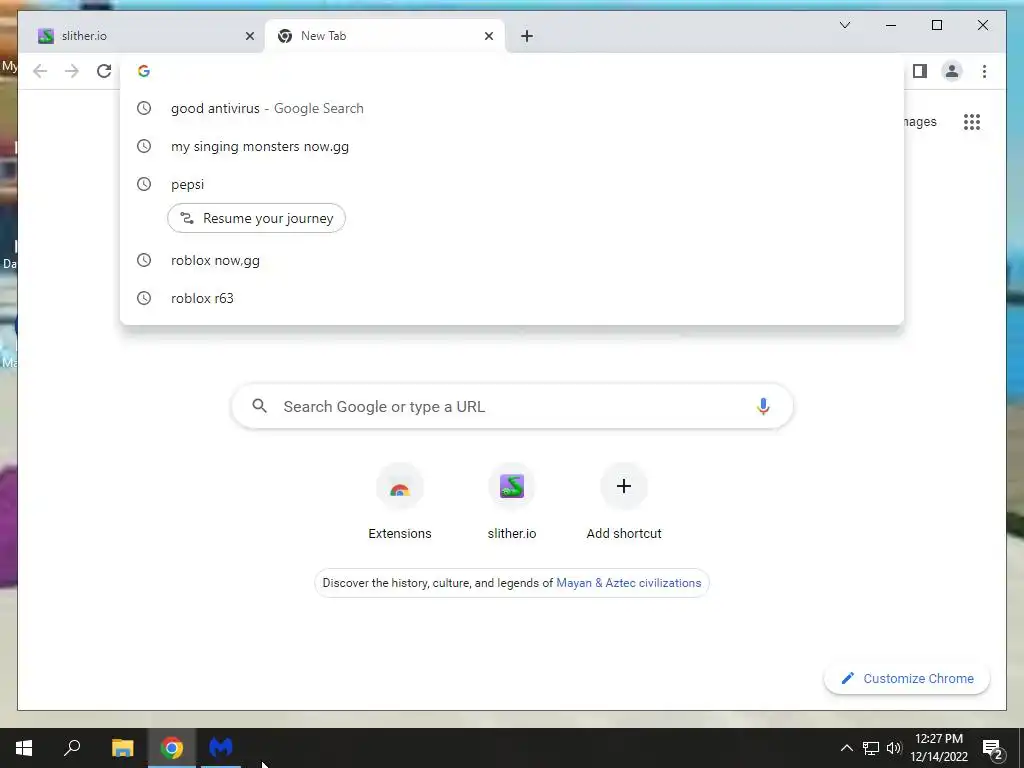This screenshot has width=1024, height=768.
Task: Click the Customize Chrome button
Action: pyautogui.click(x=906, y=679)
